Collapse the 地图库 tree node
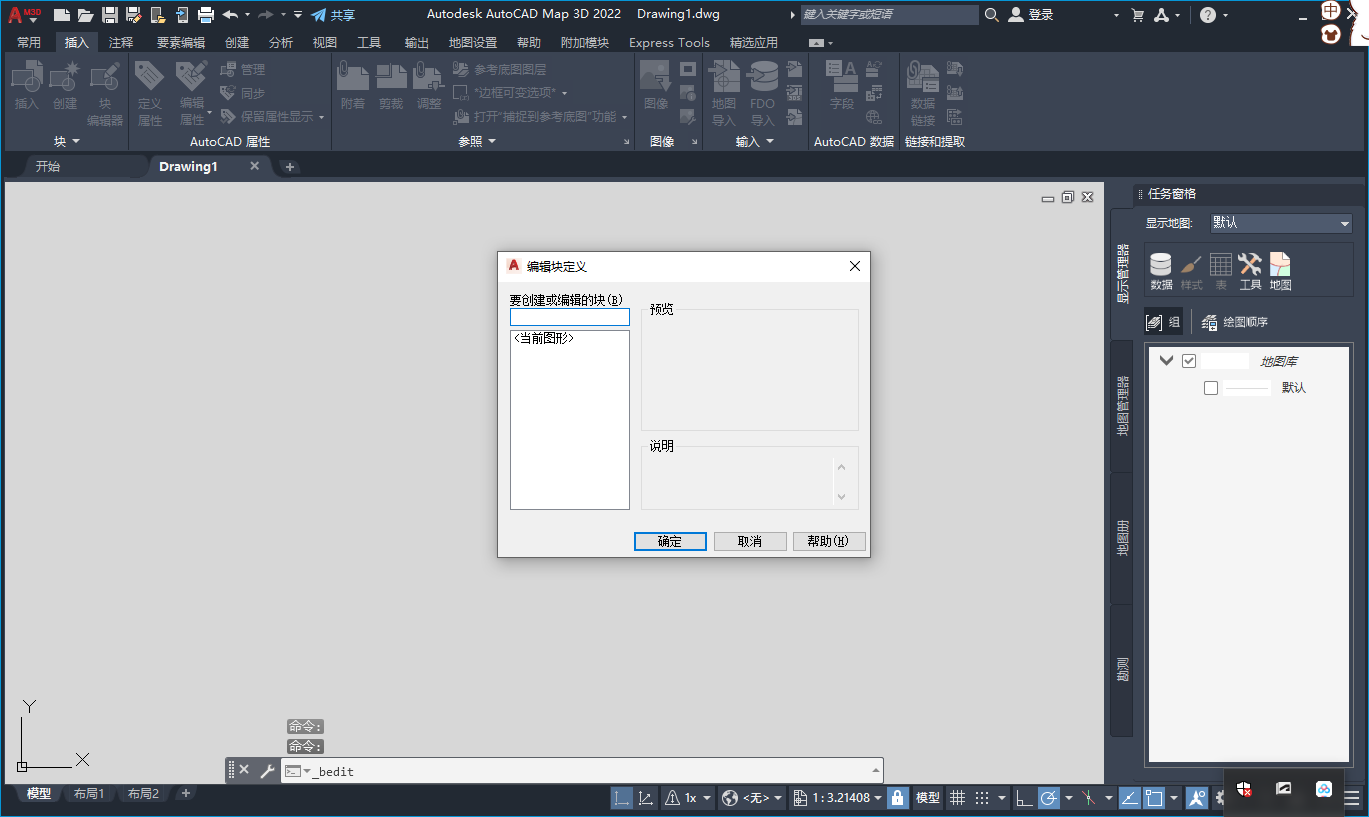Viewport: 1369px width, 817px height. 1166,361
